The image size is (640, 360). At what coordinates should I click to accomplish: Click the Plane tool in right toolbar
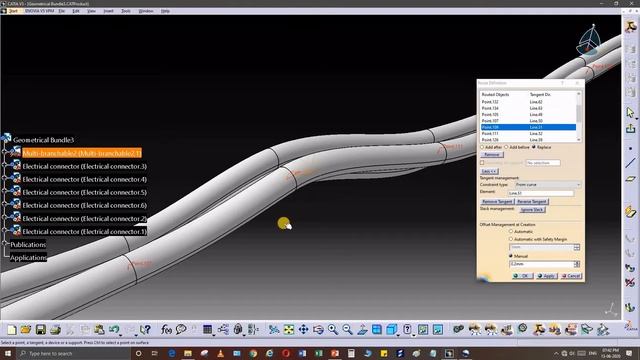630,179
